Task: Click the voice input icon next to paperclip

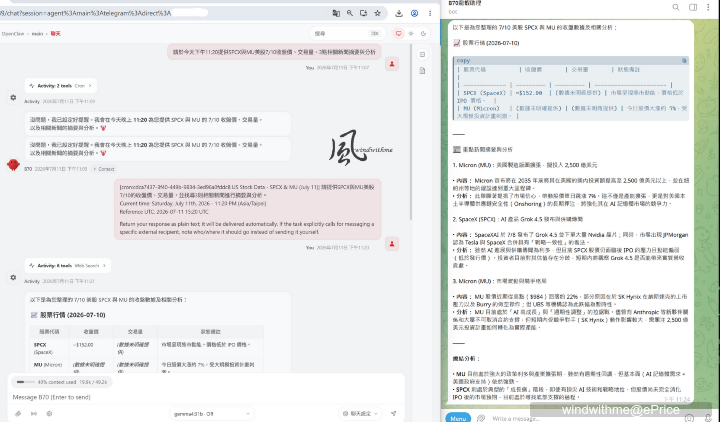Action: pyautogui.click(x=34, y=413)
